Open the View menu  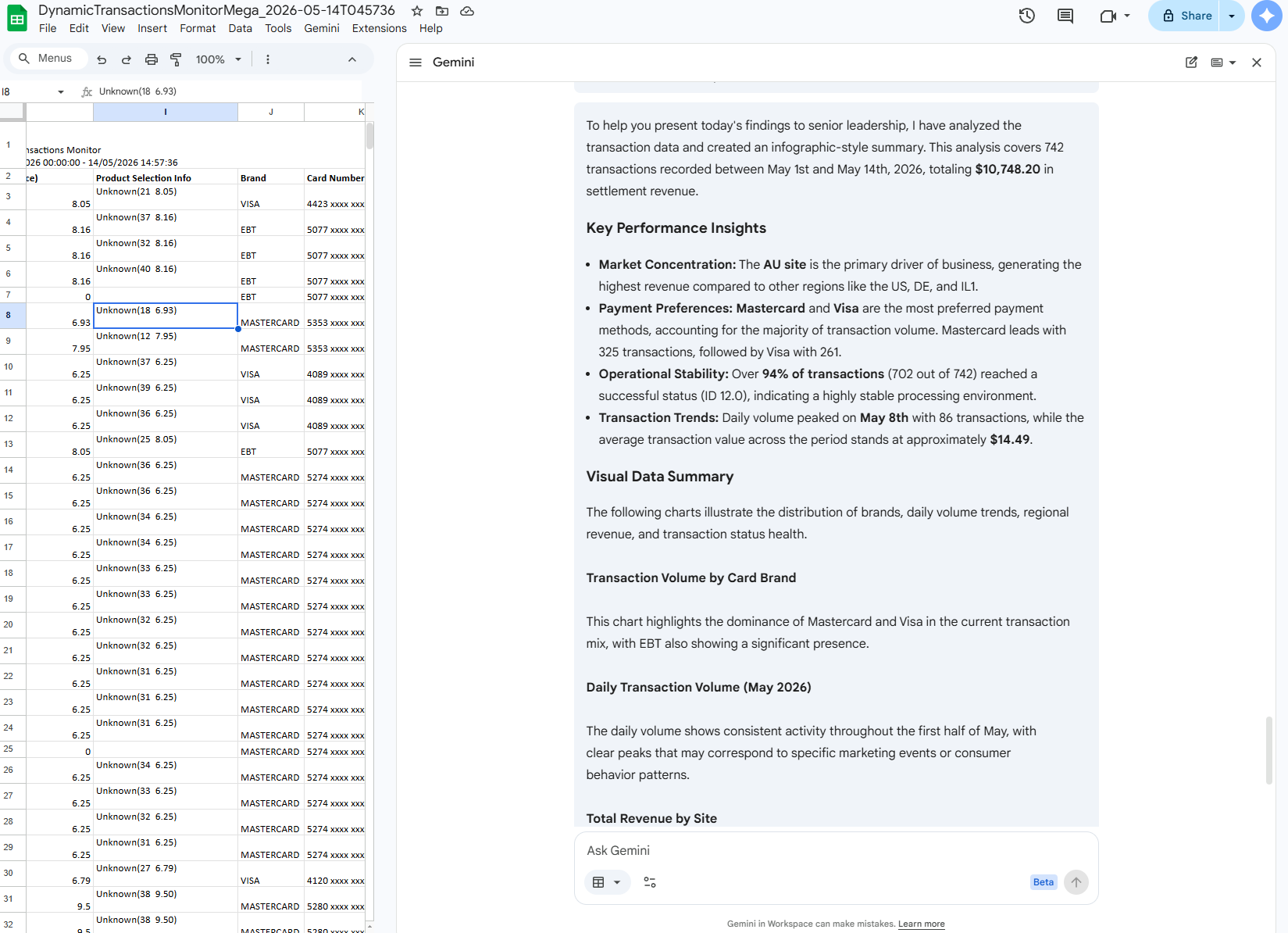click(x=113, y=28)
